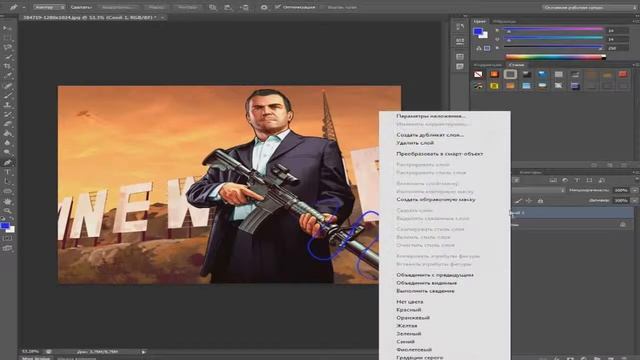640x360 pixels.
Task: Choose Параметры наложения from context menu
Action: coord(431,116)
